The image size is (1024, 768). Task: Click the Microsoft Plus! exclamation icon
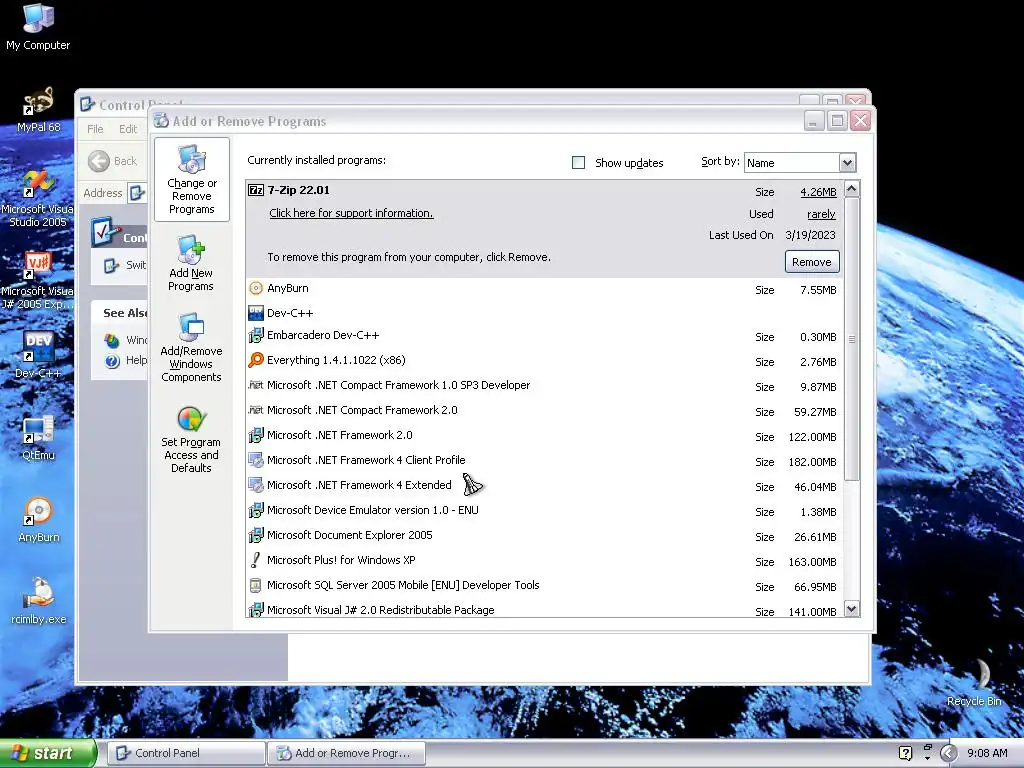pyautogui.click(x=255, y=560)
